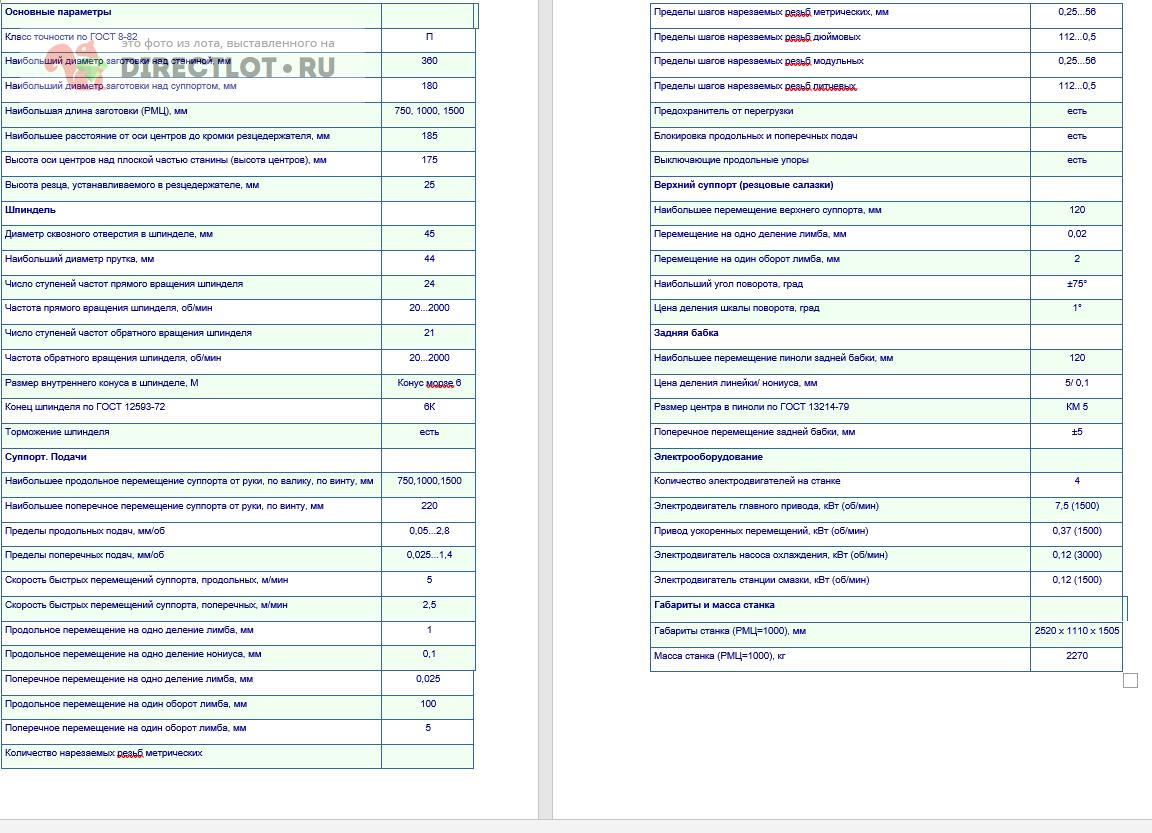Click '120' in перемещение пиноли row
This screenshot has height=833, width=1152.
coord(1077,358)
